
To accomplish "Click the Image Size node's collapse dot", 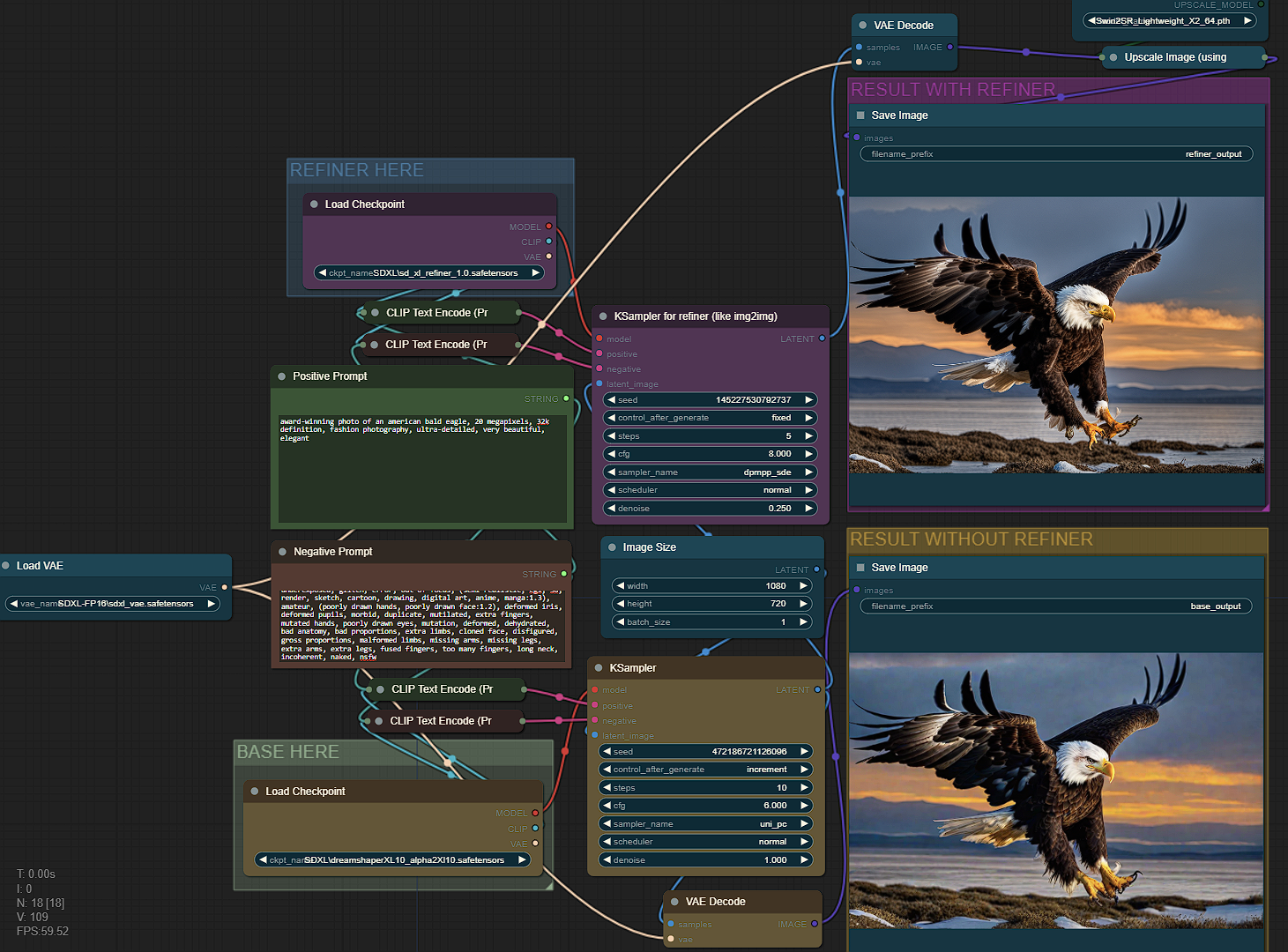I will (x=612, y=547).
